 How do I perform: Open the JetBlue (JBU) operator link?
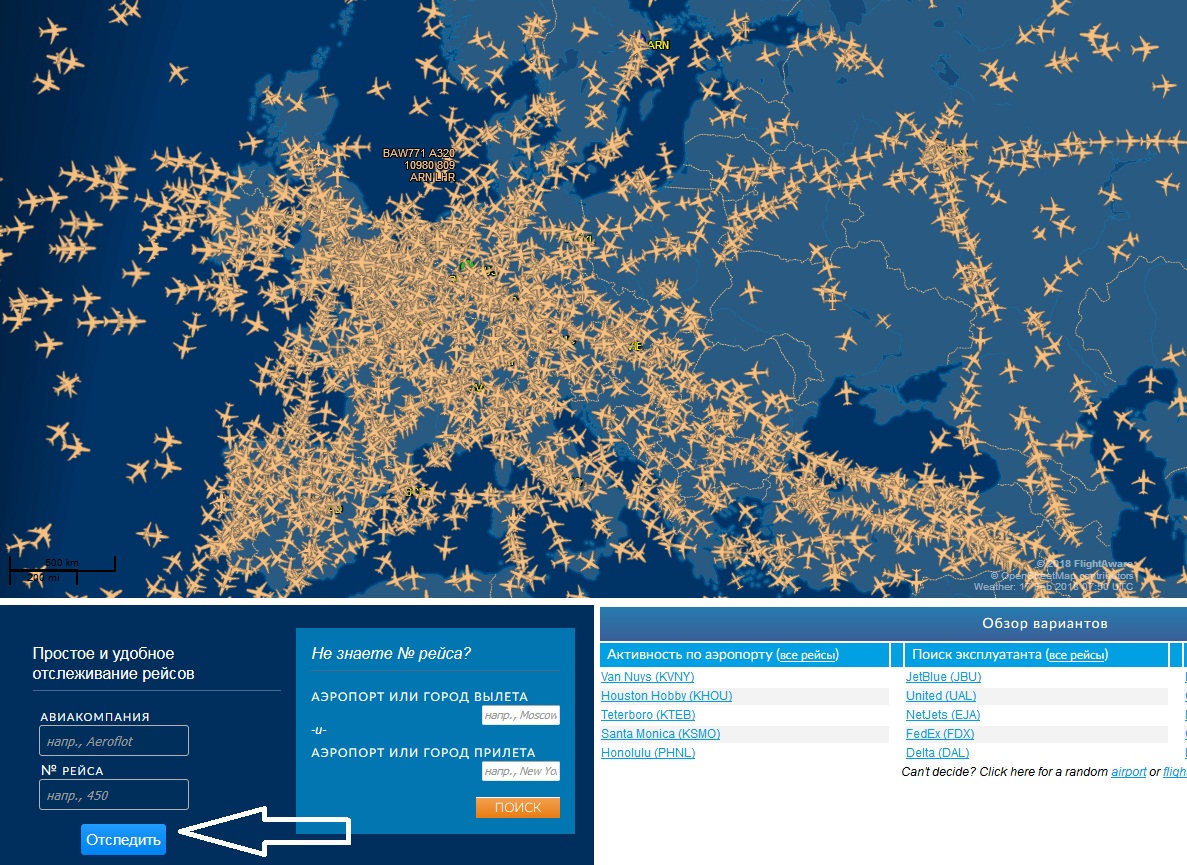(943, 677)
